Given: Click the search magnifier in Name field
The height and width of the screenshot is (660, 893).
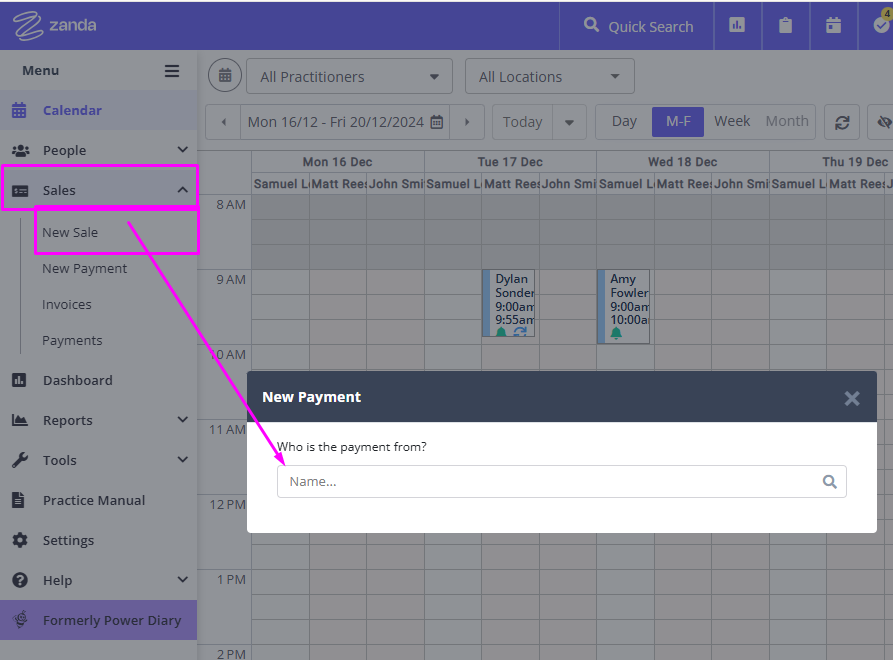Looking at the screenshot, I should point(830,482).
